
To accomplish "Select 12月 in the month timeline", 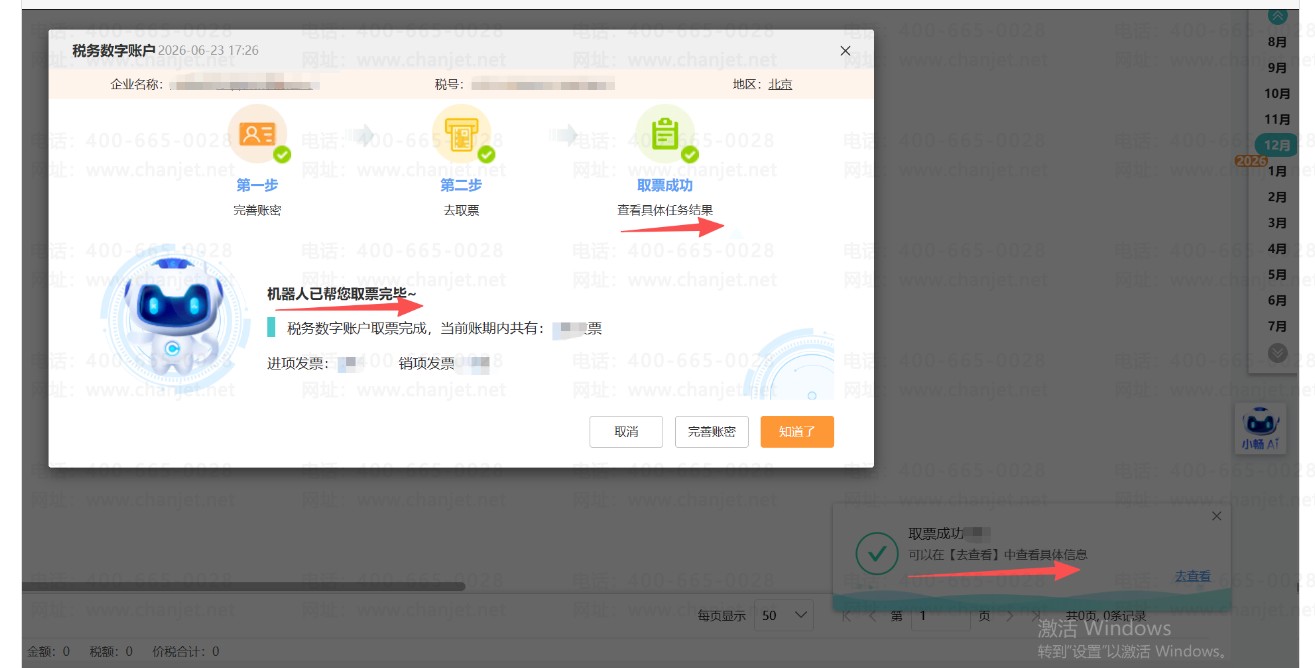I will [1277, 145].
